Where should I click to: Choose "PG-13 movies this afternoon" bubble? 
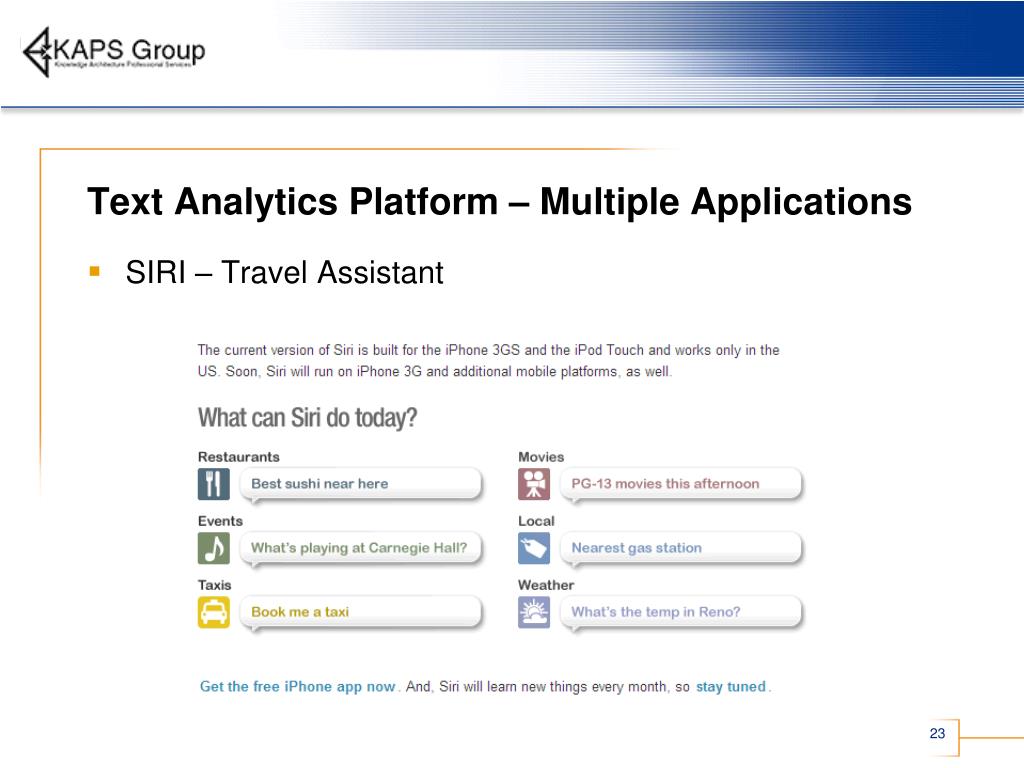pyautogui.click(x=680, y=484)
